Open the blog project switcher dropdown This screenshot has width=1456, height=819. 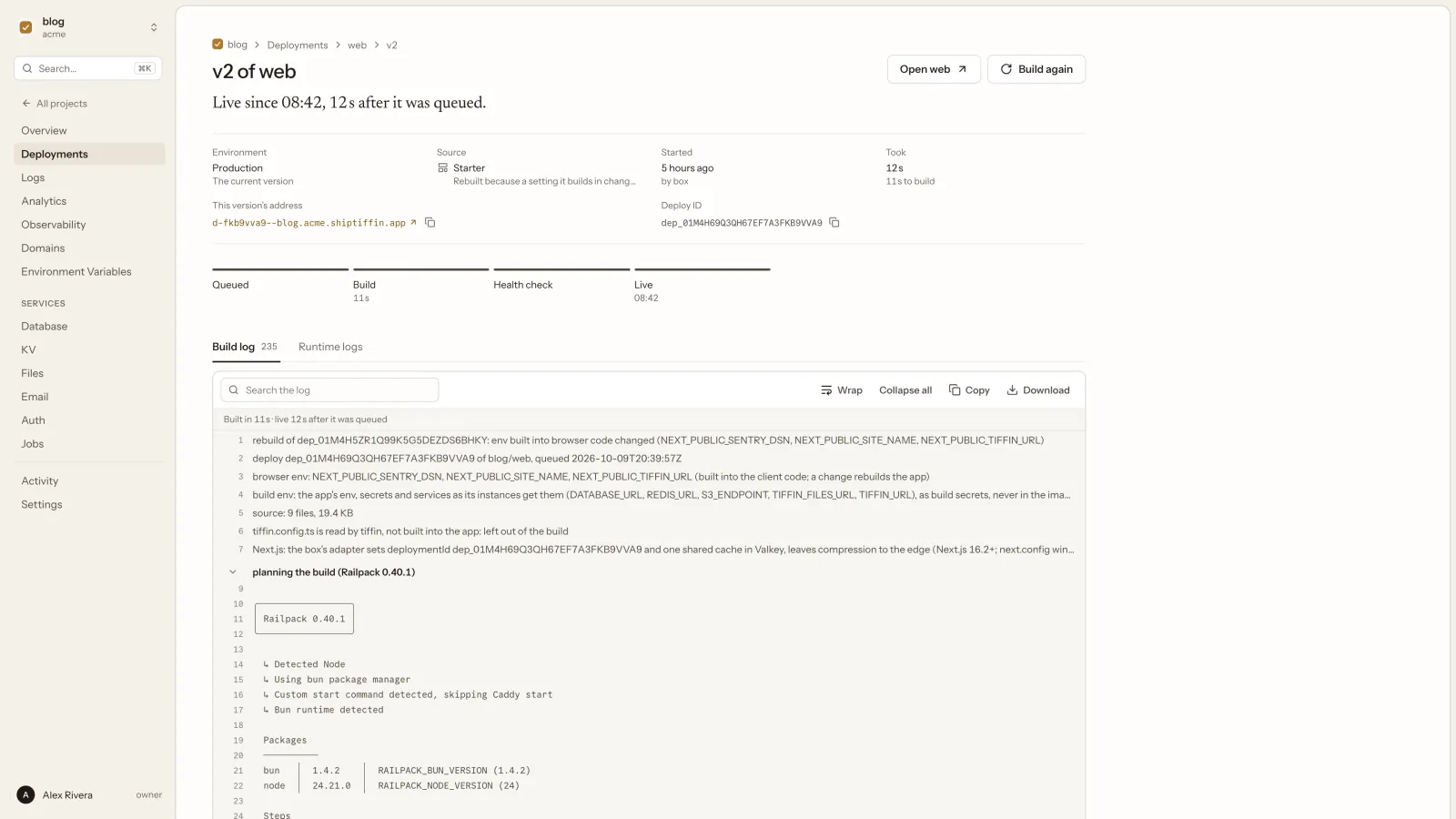click(x=89, y=27)
